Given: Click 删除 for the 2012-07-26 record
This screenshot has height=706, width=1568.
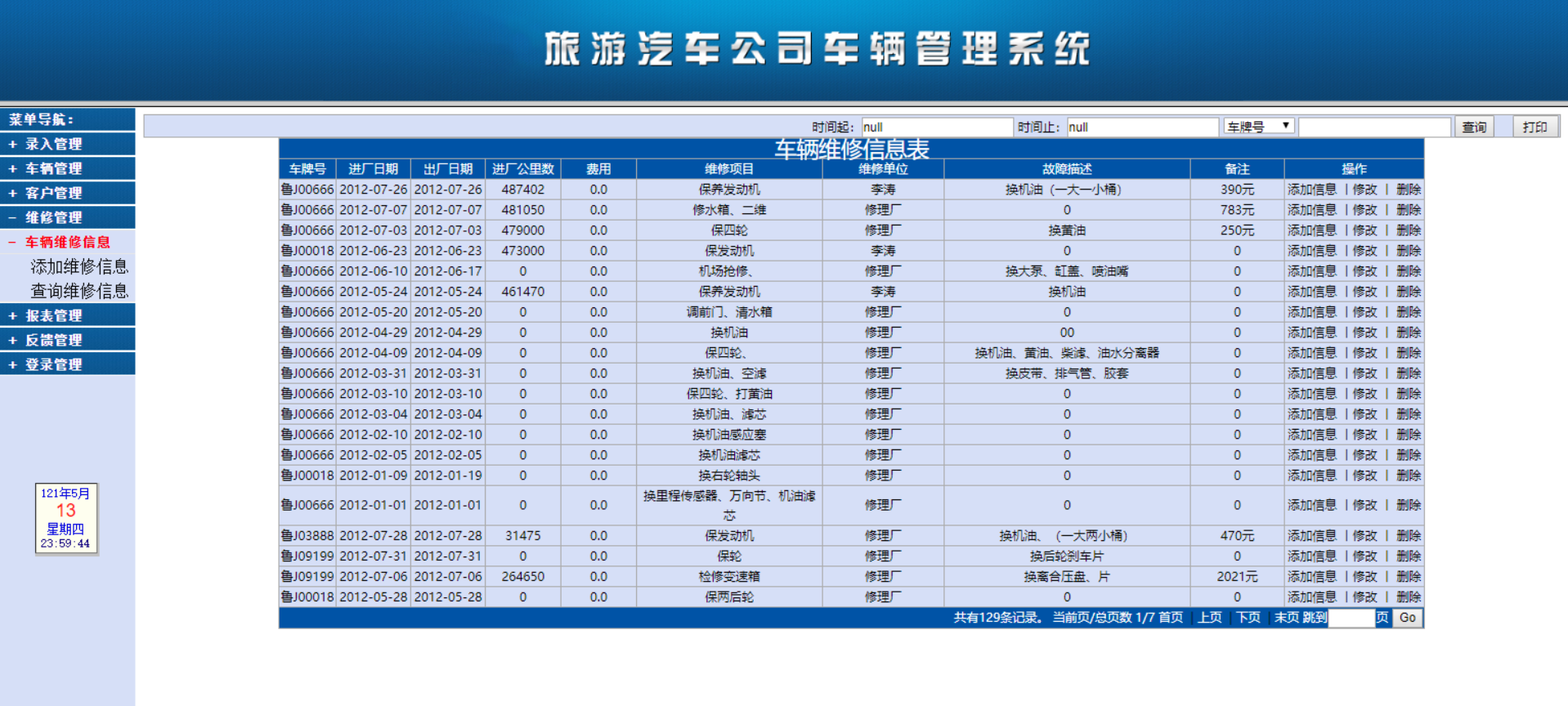Looking at the screenshot, I should click(x=1409, y=190).
